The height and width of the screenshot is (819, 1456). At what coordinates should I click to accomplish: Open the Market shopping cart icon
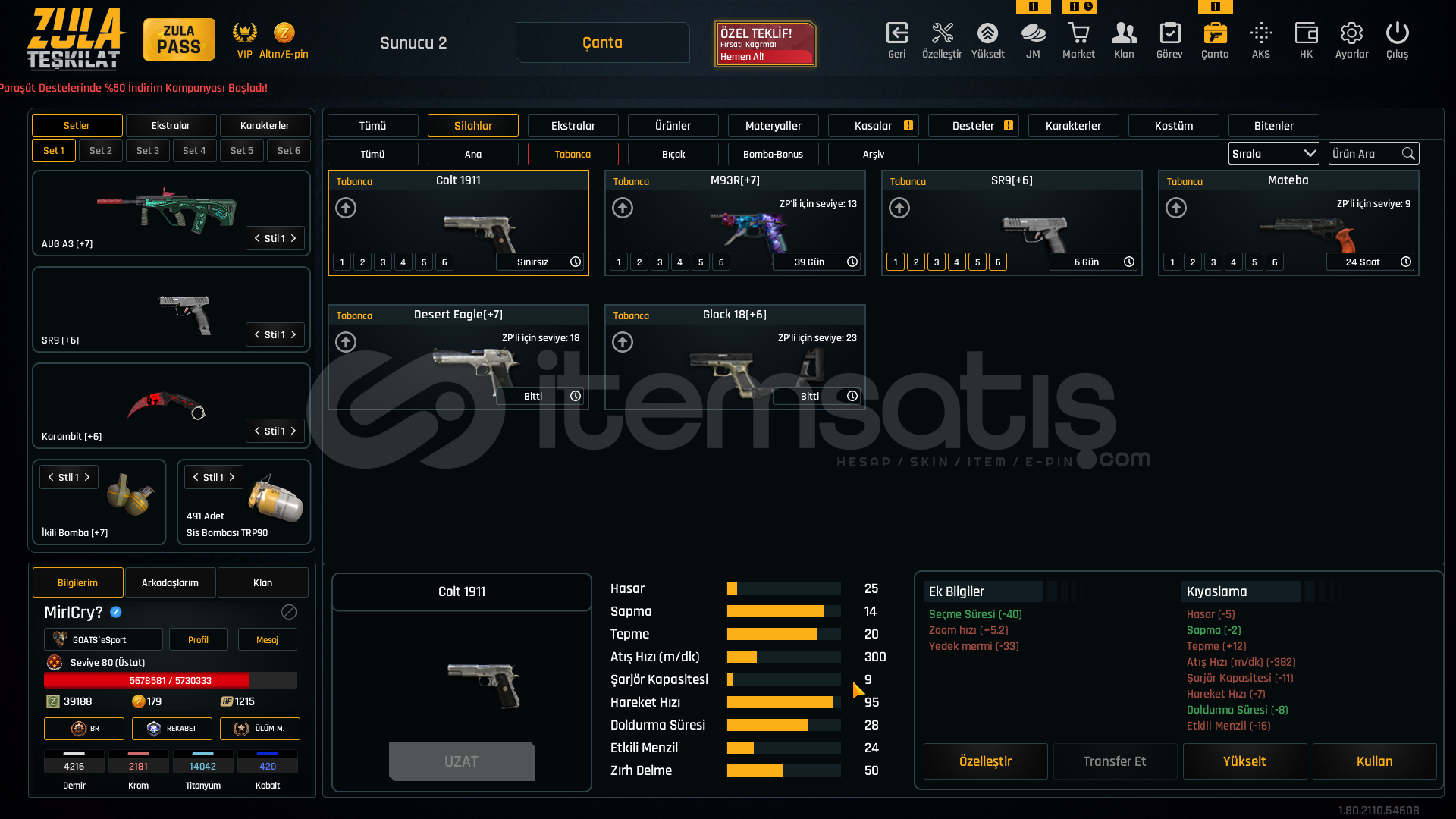tap(1078, 34)
